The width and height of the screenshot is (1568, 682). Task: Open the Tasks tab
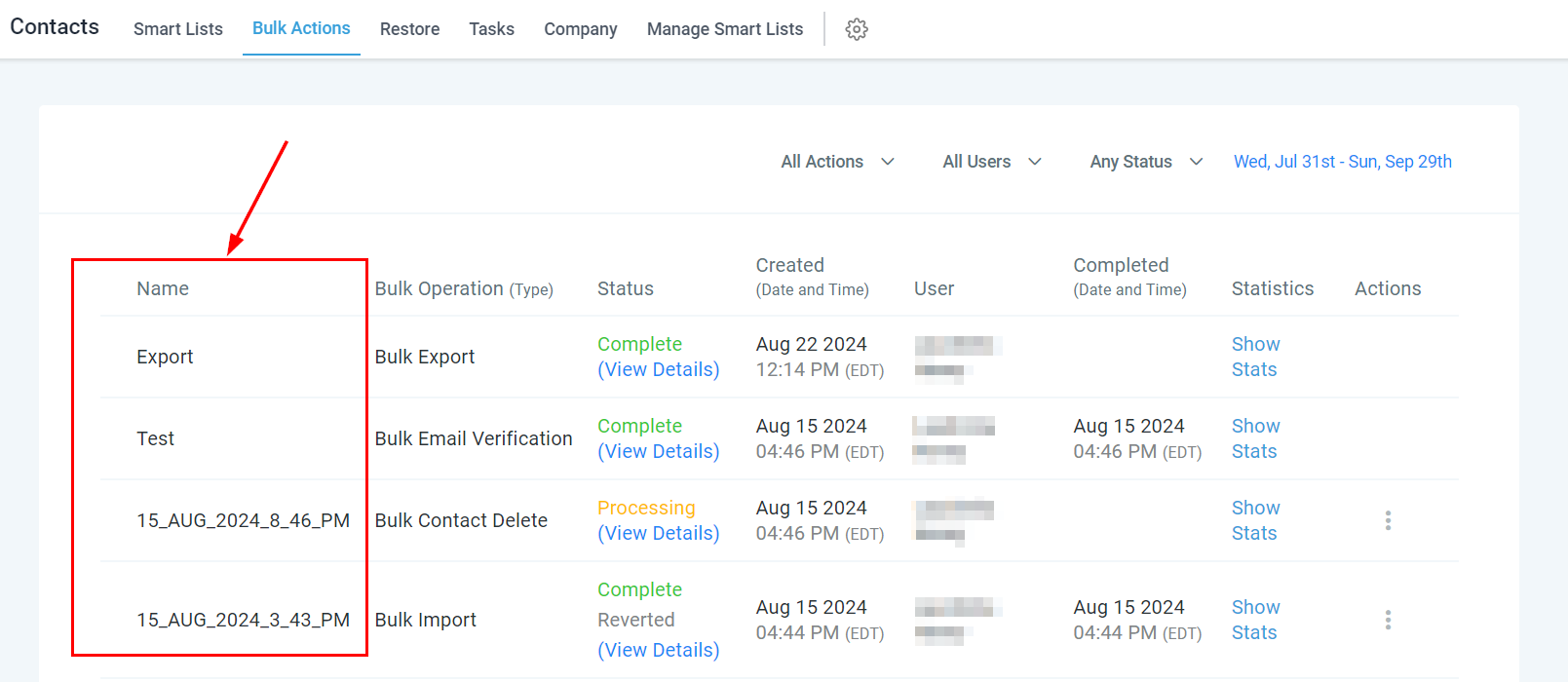[491, 29]
